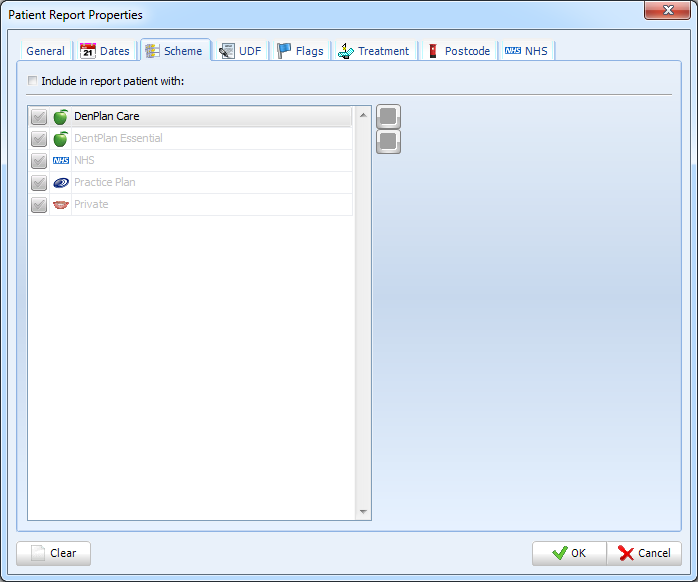Open the Treatment tab
Image resolution: width=698 pixels, height=582 pixels.
[374, 51]
